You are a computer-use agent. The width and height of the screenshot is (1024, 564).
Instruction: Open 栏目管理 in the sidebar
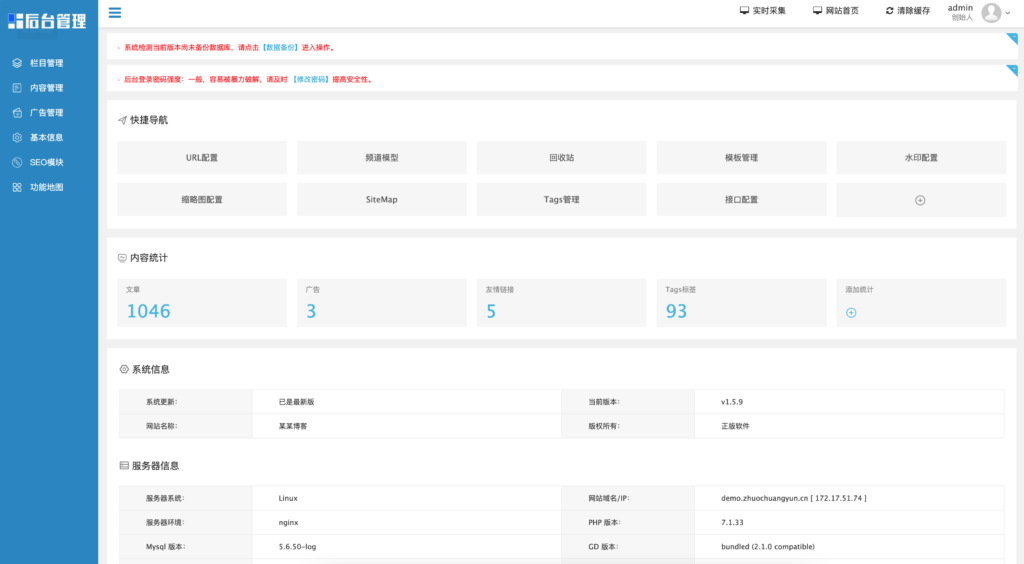pyautogui.click(x=46, y=63)
